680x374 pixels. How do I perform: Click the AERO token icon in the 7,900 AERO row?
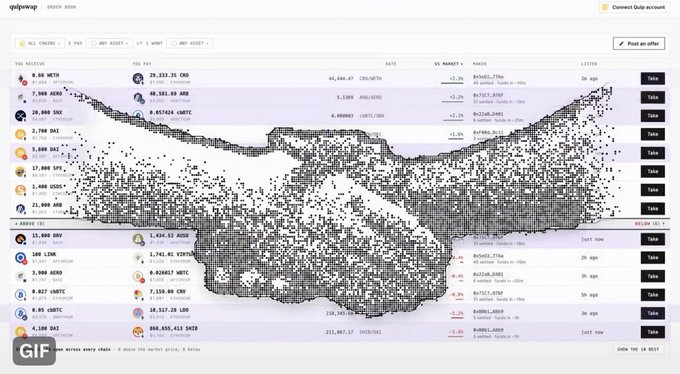[20, 97]
